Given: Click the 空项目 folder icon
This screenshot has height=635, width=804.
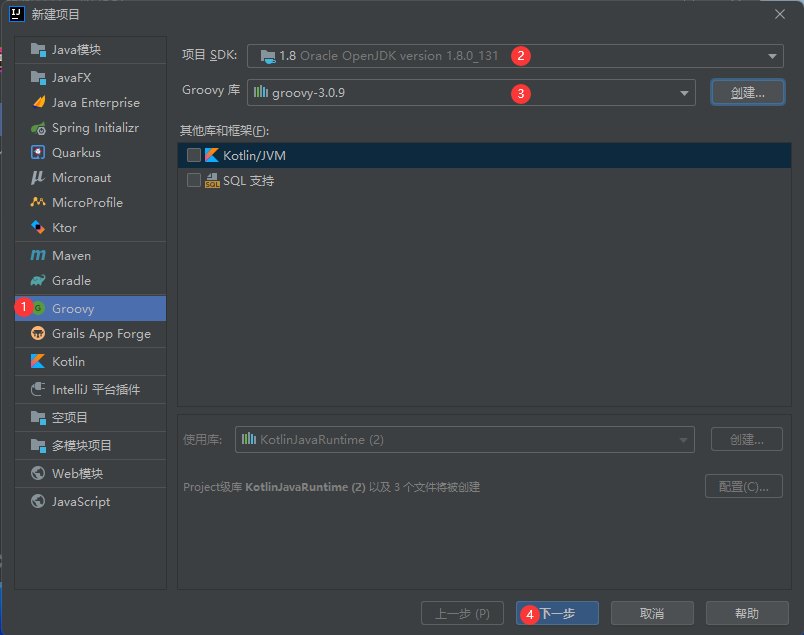Looking at the screenshot, I should pos(38,418).
